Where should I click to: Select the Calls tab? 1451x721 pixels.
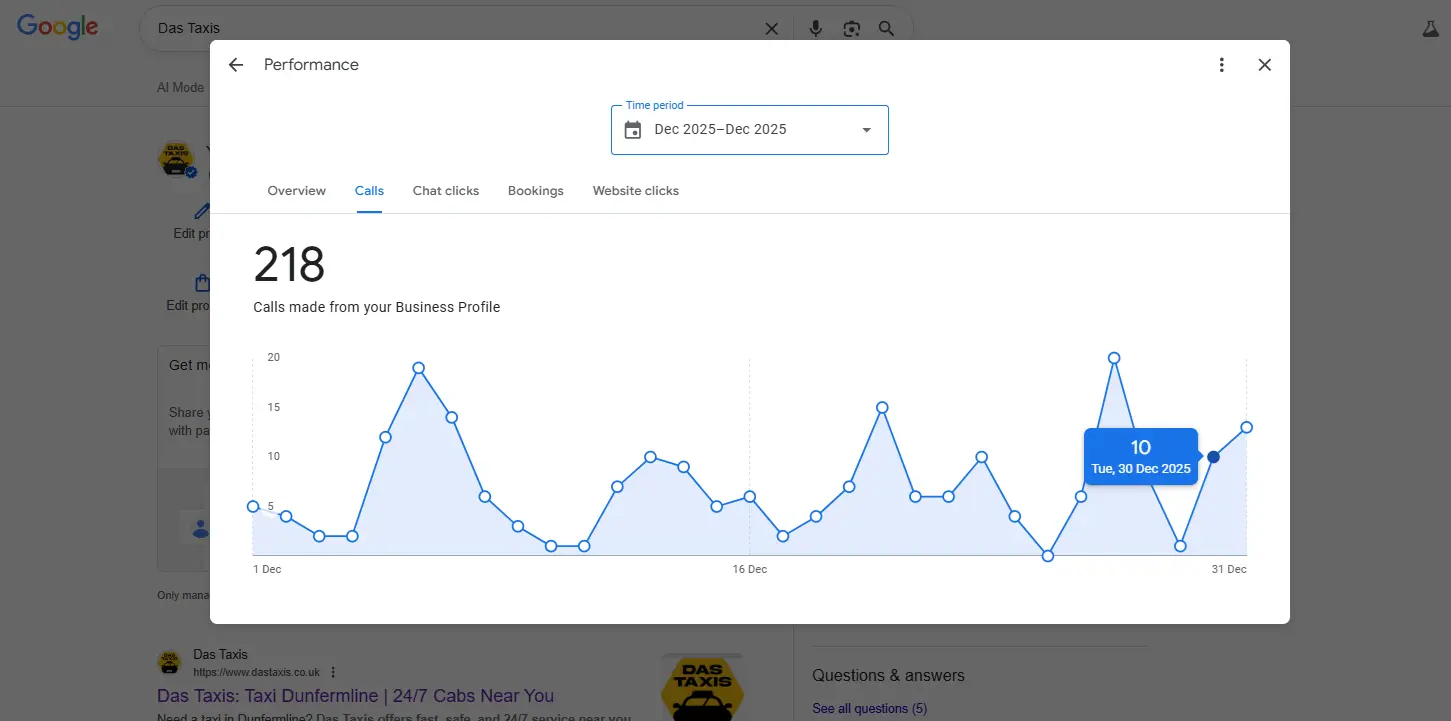click(369, 191)
